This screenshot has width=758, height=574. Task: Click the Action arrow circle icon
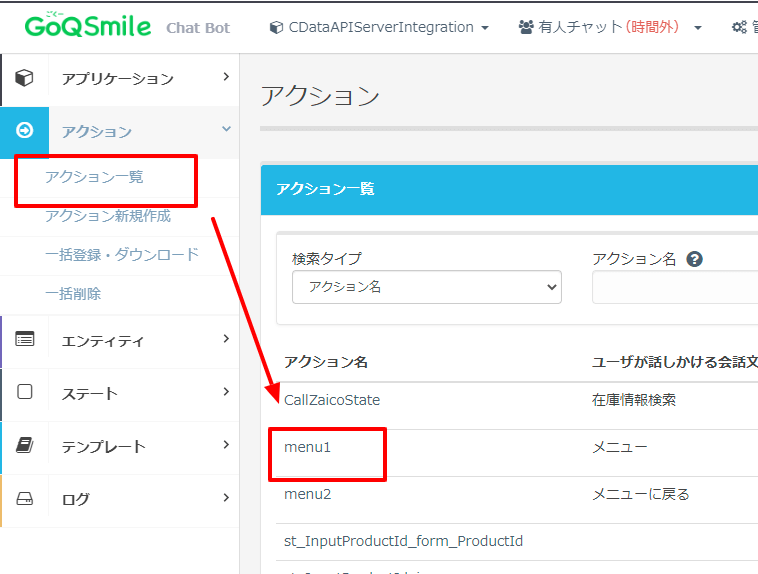click(25, 131)
